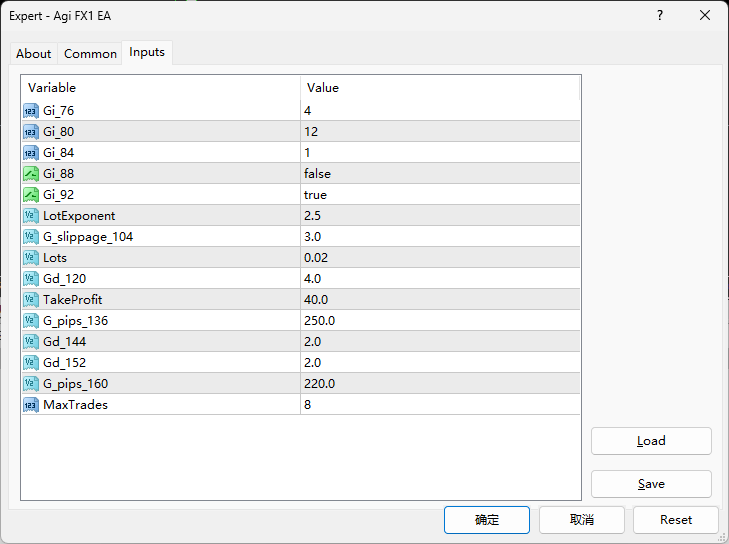Edit the MaxTrades value 8

pos(440,405)
